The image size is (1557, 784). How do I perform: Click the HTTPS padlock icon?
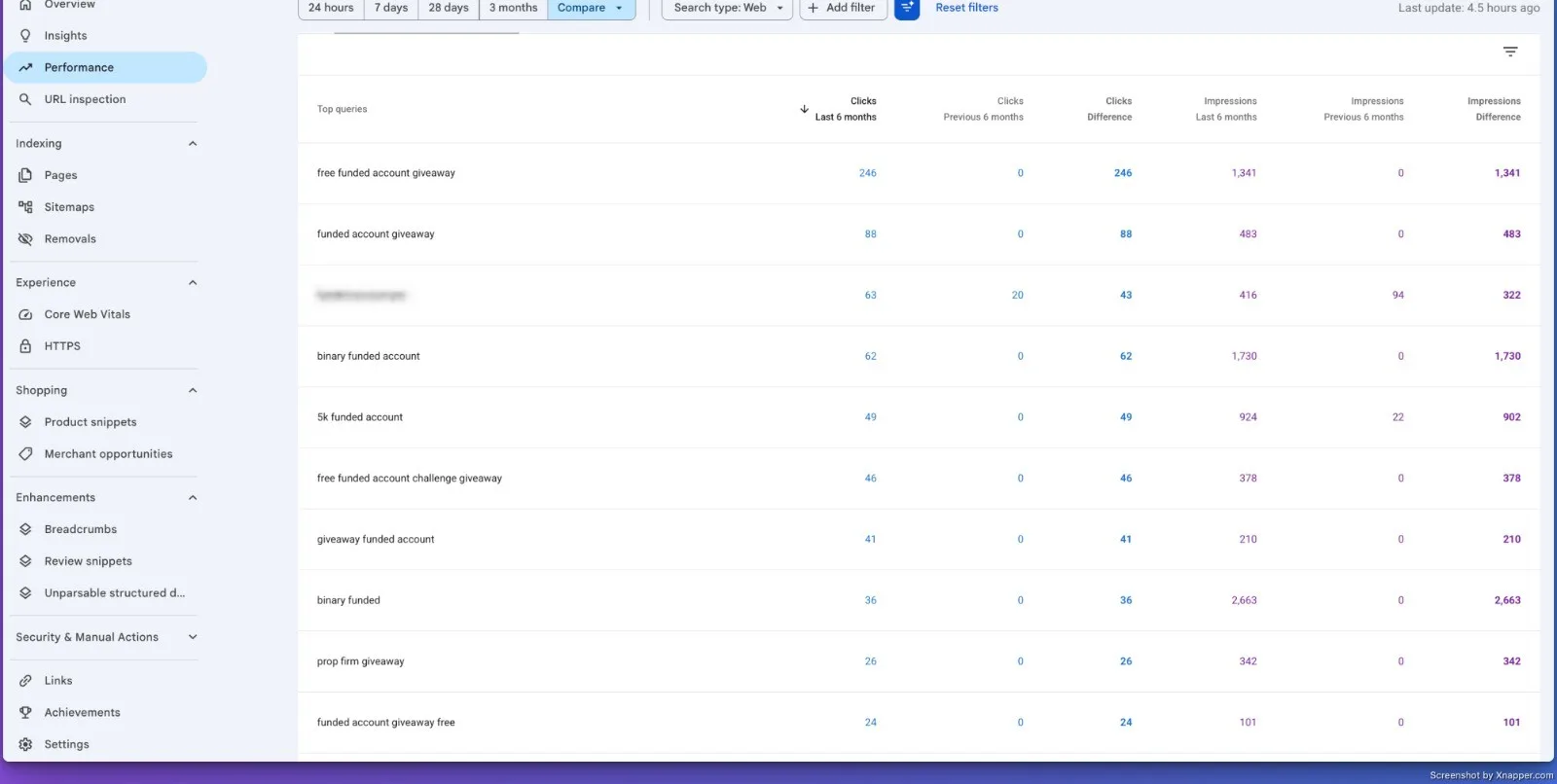(x=25, y=346)
